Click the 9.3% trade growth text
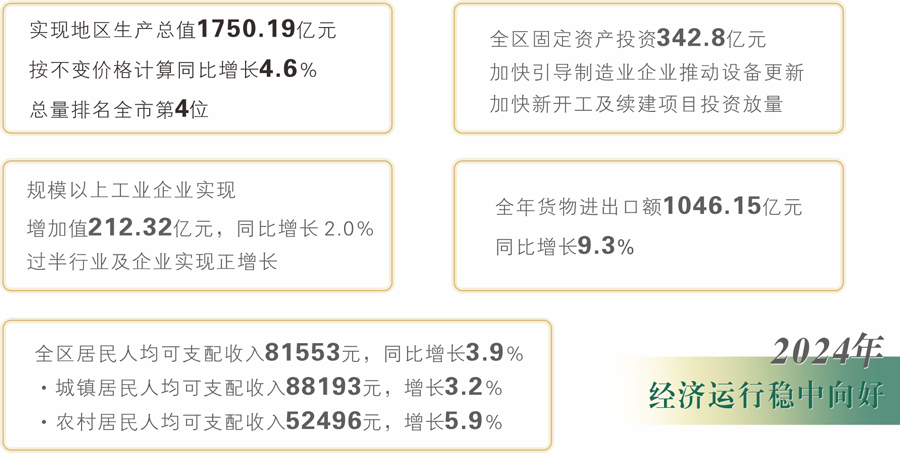Image resolution: width=900 pixels, height=453 pixels. tap(605, 246)
